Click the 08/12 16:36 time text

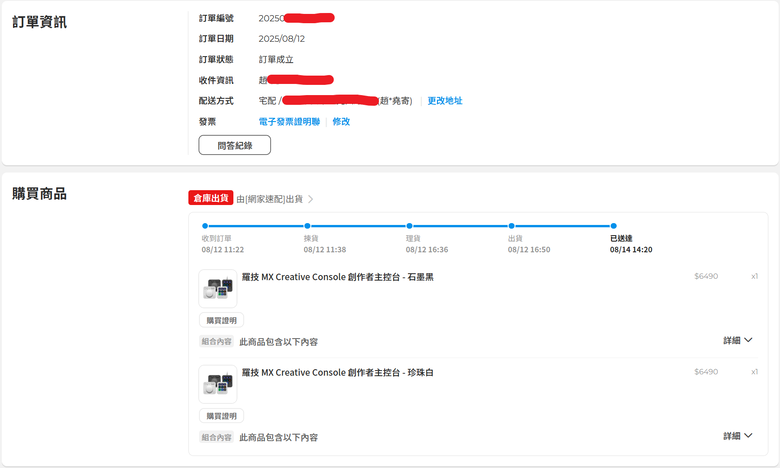tap(427, 250)
